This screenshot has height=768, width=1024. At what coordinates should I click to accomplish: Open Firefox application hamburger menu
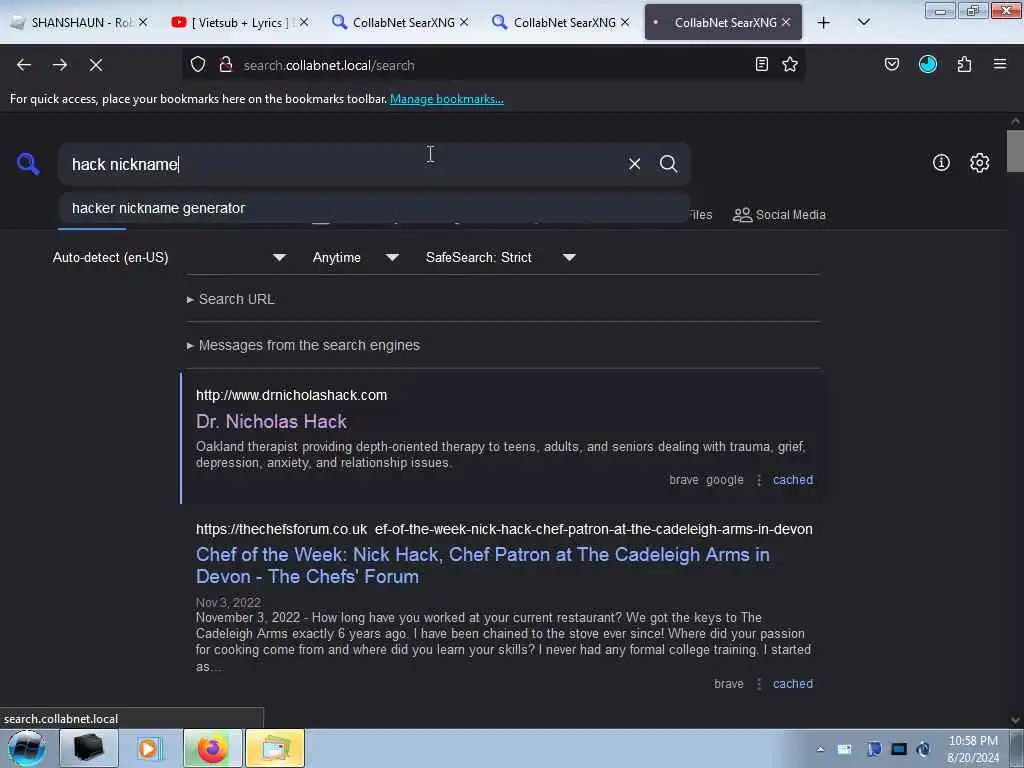coord(1000,64)
